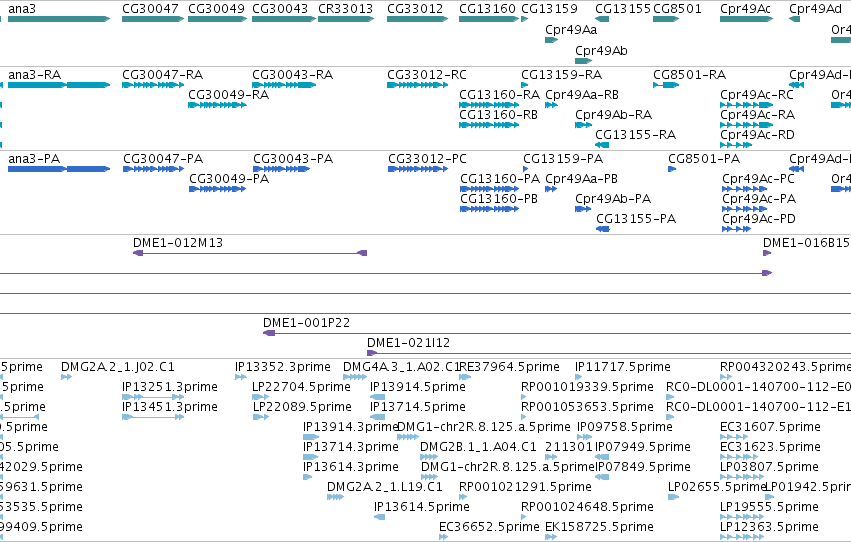Click the CG13159-PA protein label
The width and height of the screenshot is (851, 542).
(x=563, y=158)
